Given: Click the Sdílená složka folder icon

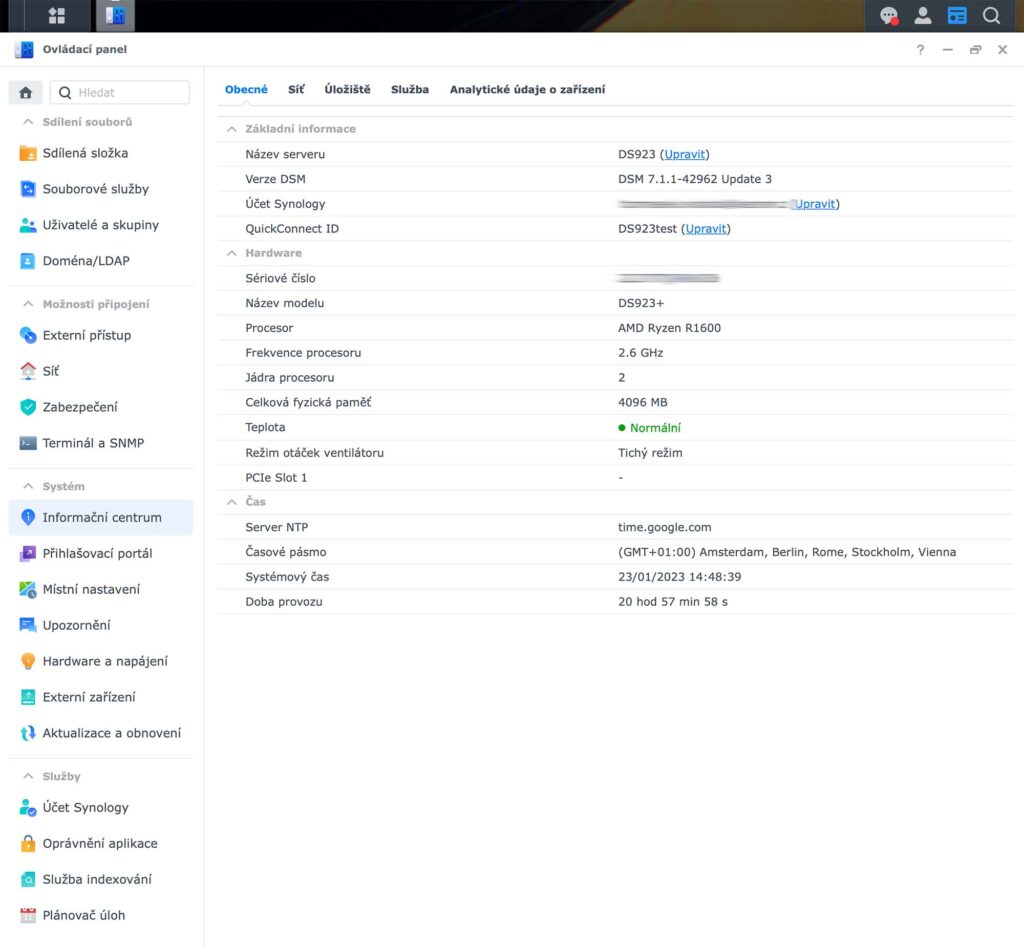Looking at the screenshot, I should tap(27, 153).
